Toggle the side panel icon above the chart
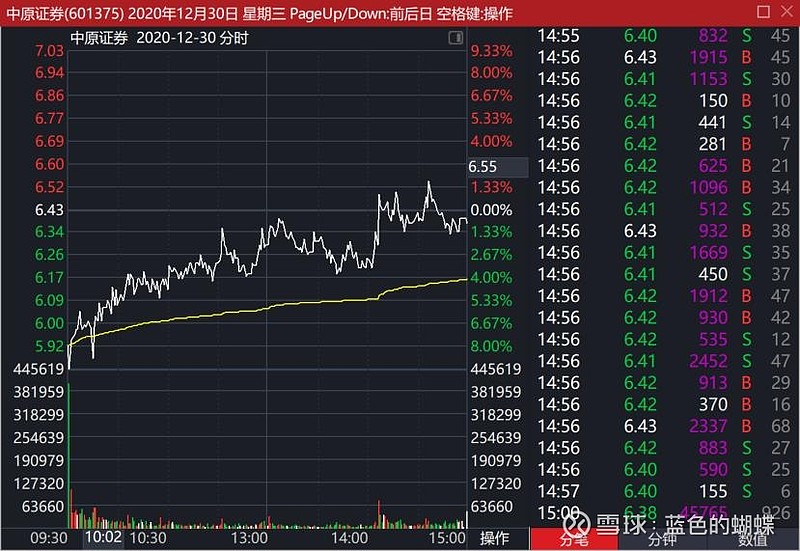This screenshot has width=800, height=551. (x=455, y=37)
